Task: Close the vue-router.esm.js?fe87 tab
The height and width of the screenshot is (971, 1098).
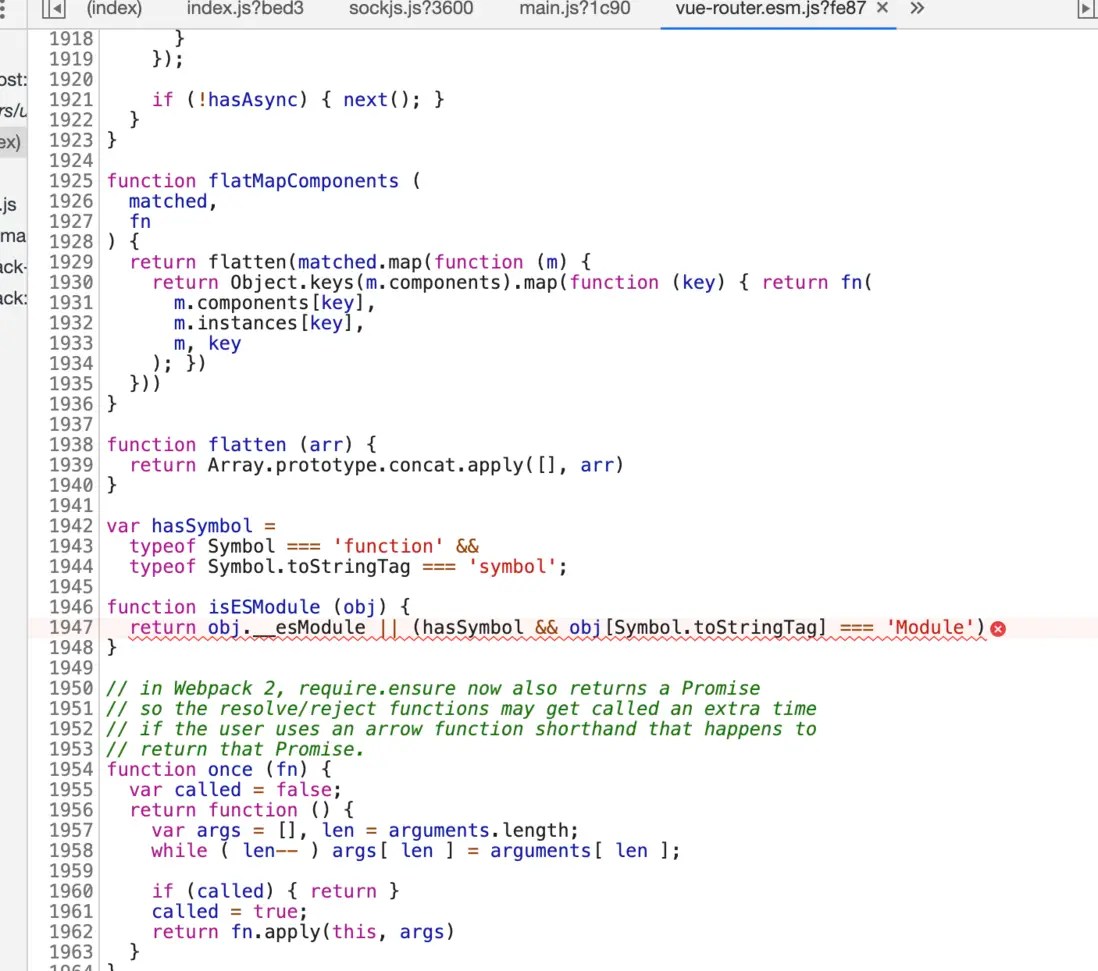Action: click(881, 8)
